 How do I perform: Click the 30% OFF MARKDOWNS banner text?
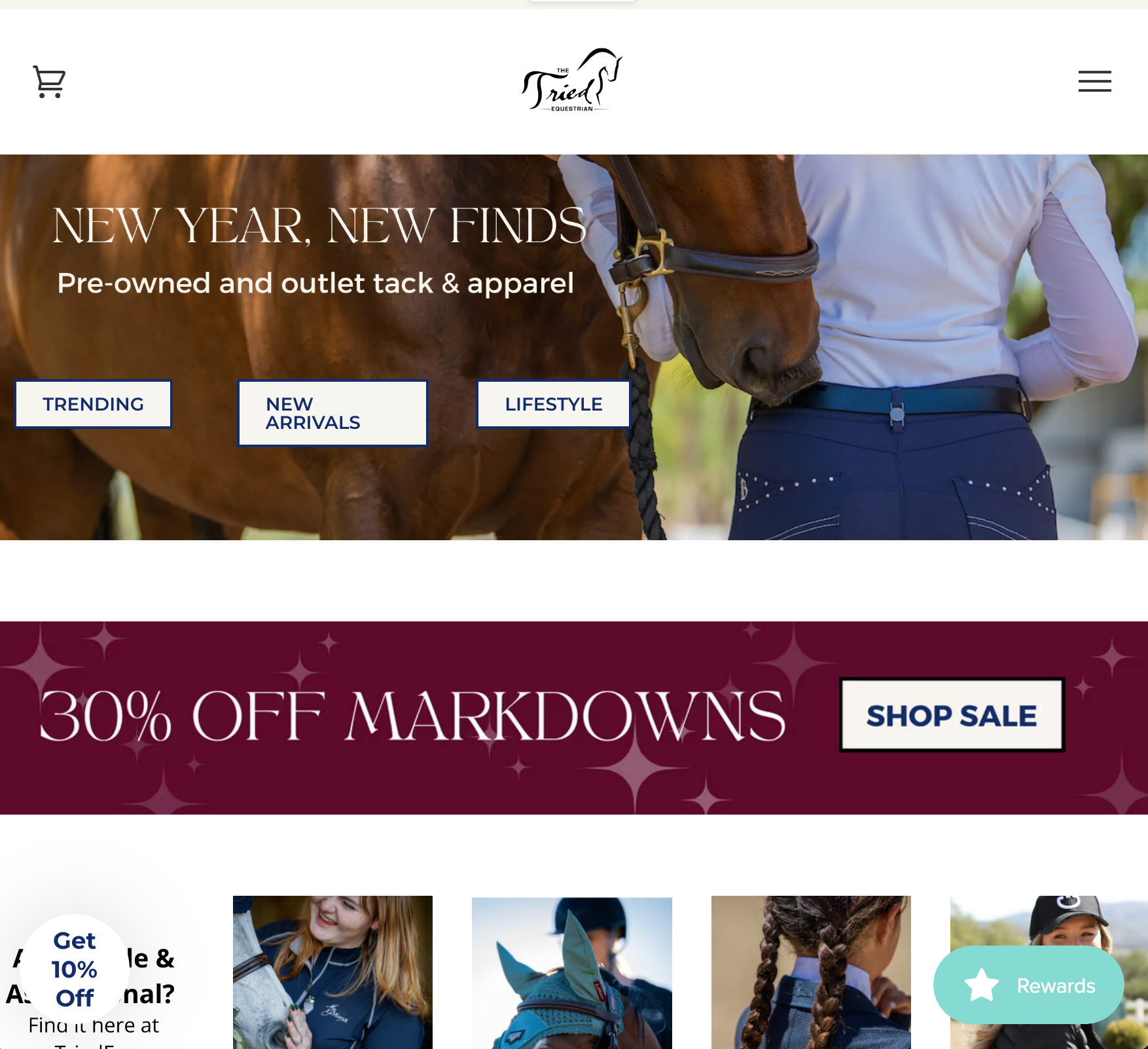tap(412, 716)
